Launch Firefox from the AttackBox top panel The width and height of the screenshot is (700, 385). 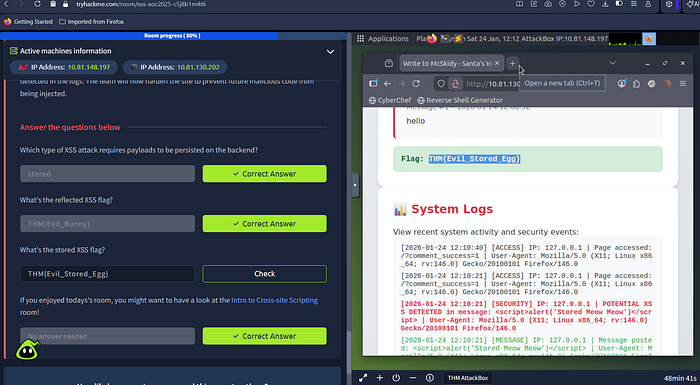click(431, 39)
